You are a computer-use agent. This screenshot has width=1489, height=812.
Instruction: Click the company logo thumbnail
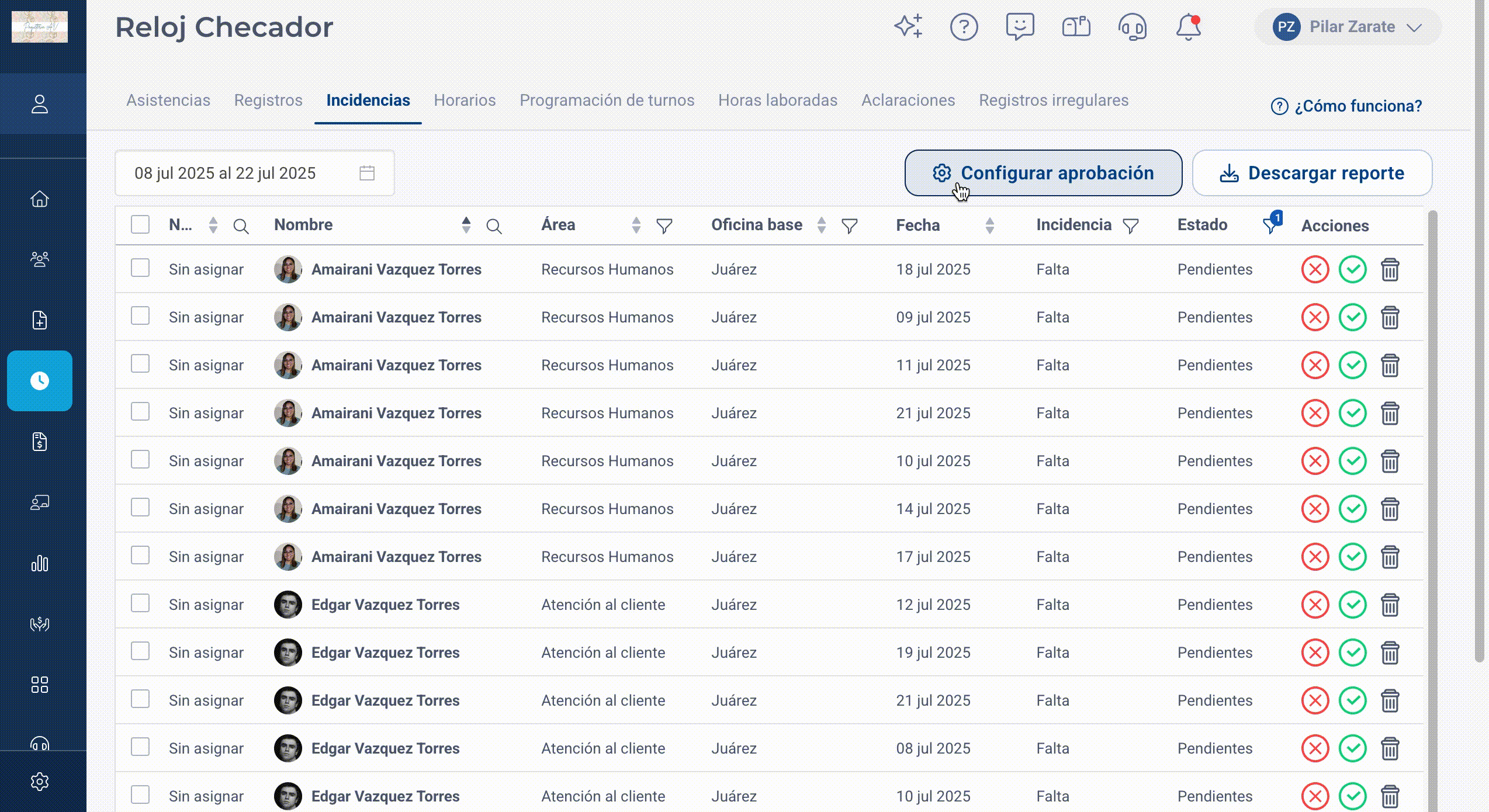40,27
